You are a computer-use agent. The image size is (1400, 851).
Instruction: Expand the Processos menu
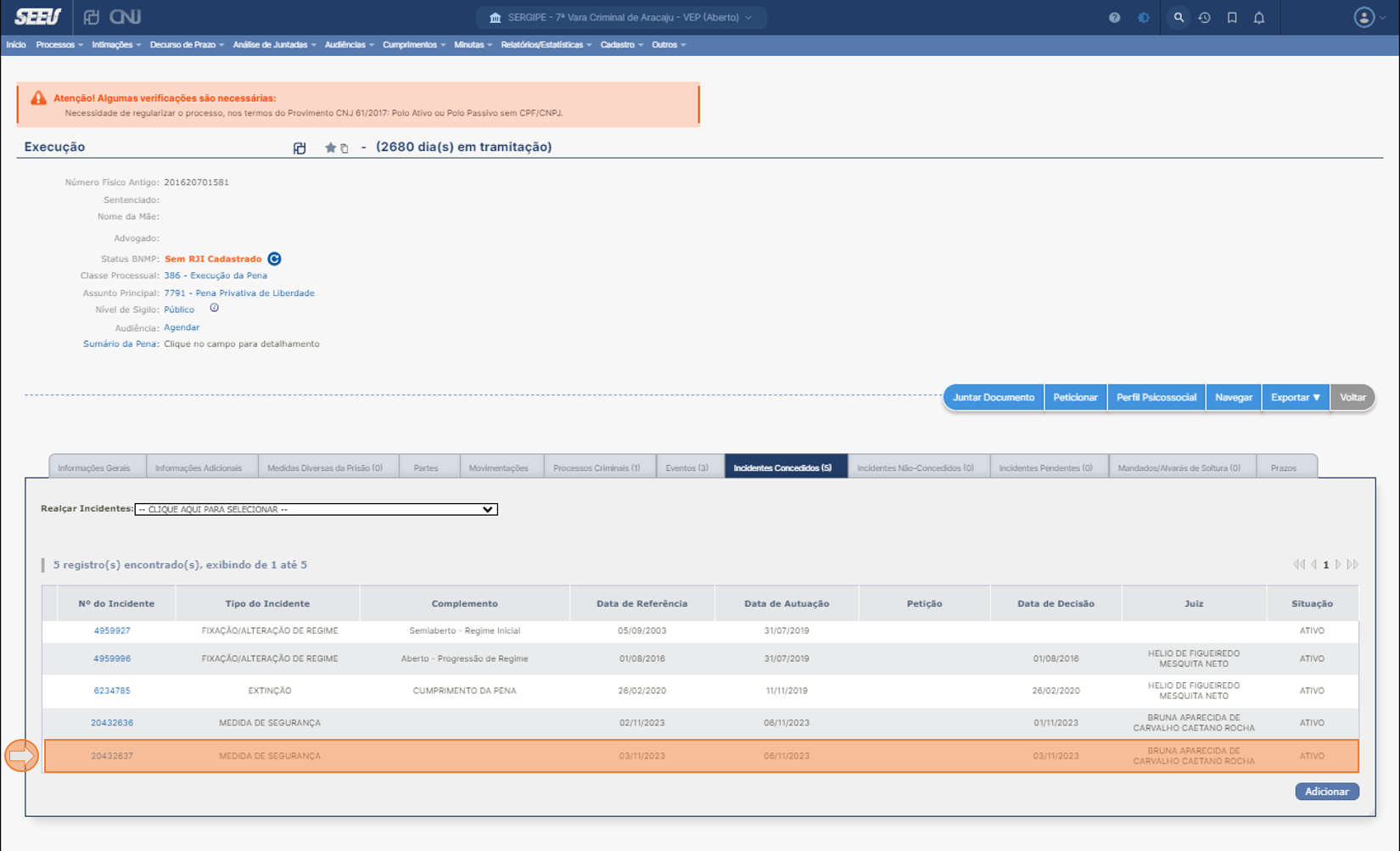[59, 45]
